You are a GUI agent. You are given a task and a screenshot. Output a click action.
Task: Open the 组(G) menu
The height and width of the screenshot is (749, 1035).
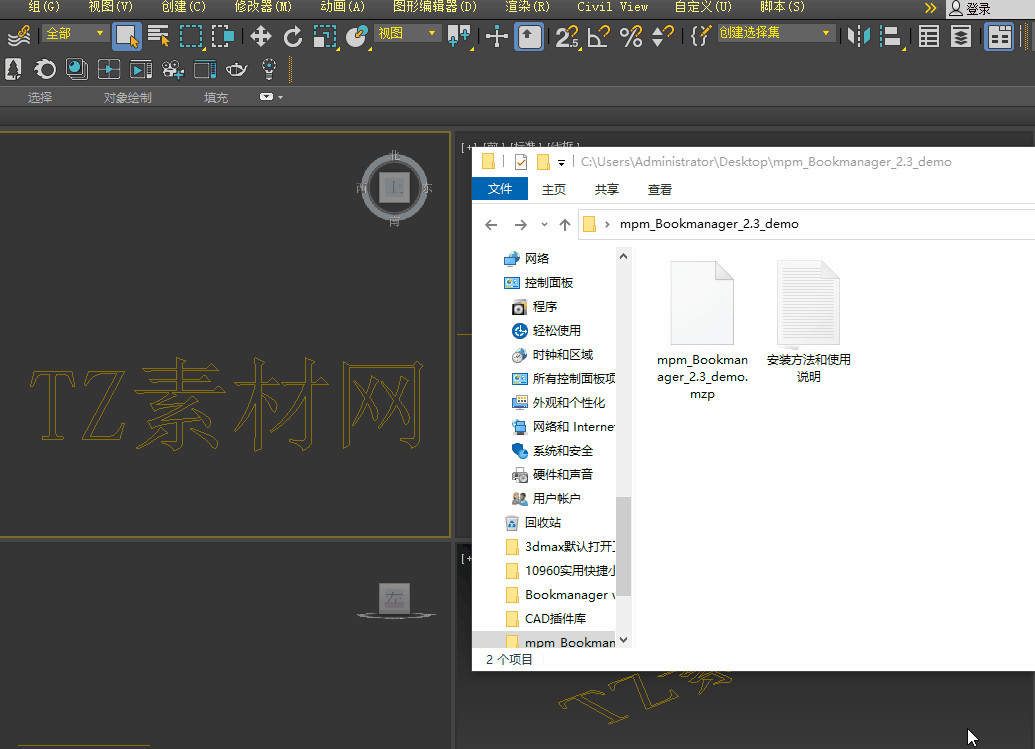[x=44, y=7]
